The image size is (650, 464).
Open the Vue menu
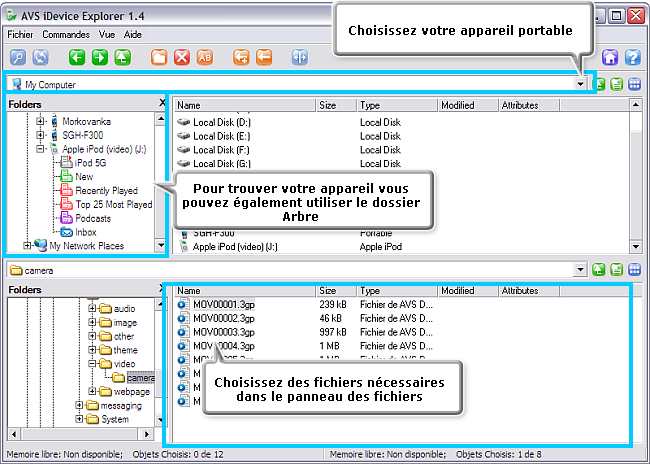[107, 34]
